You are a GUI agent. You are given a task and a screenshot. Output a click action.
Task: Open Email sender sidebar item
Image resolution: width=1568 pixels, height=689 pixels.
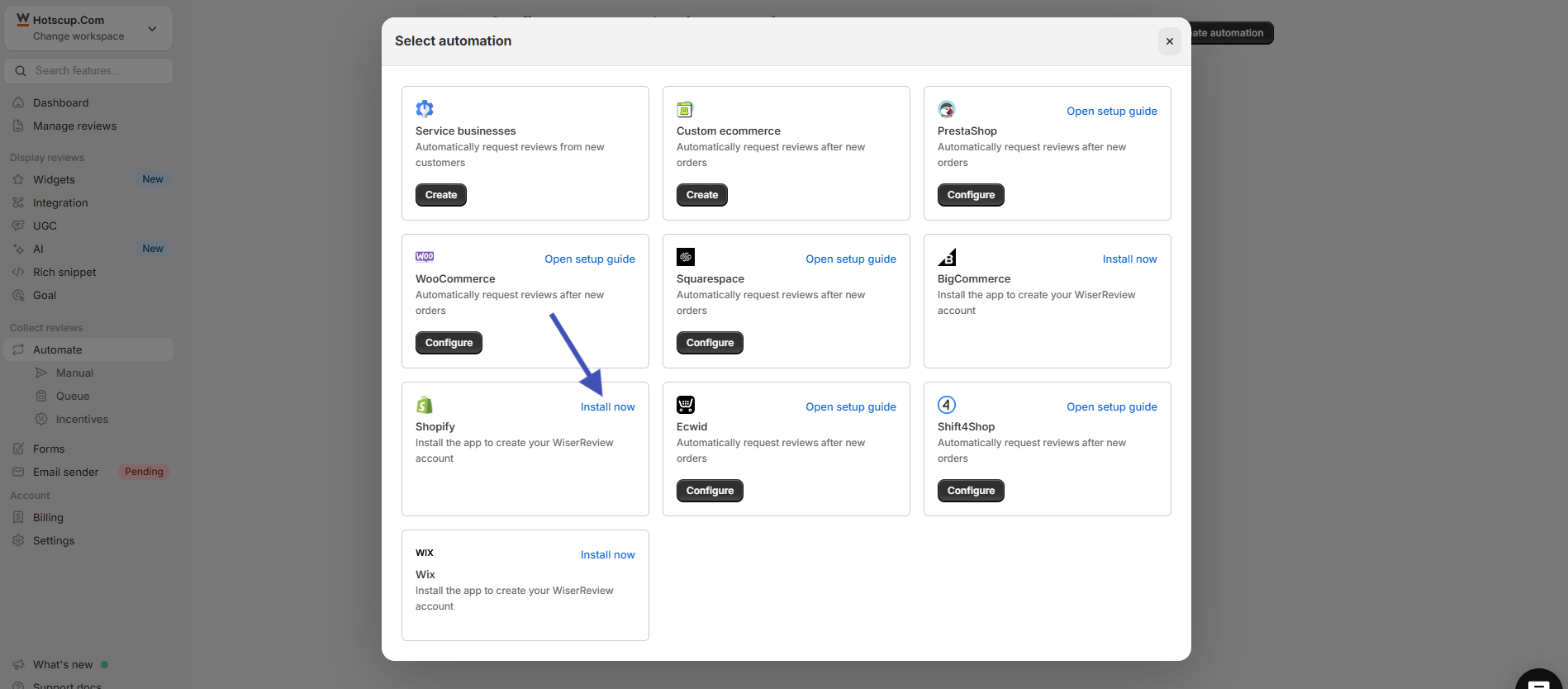coord(88,472)
